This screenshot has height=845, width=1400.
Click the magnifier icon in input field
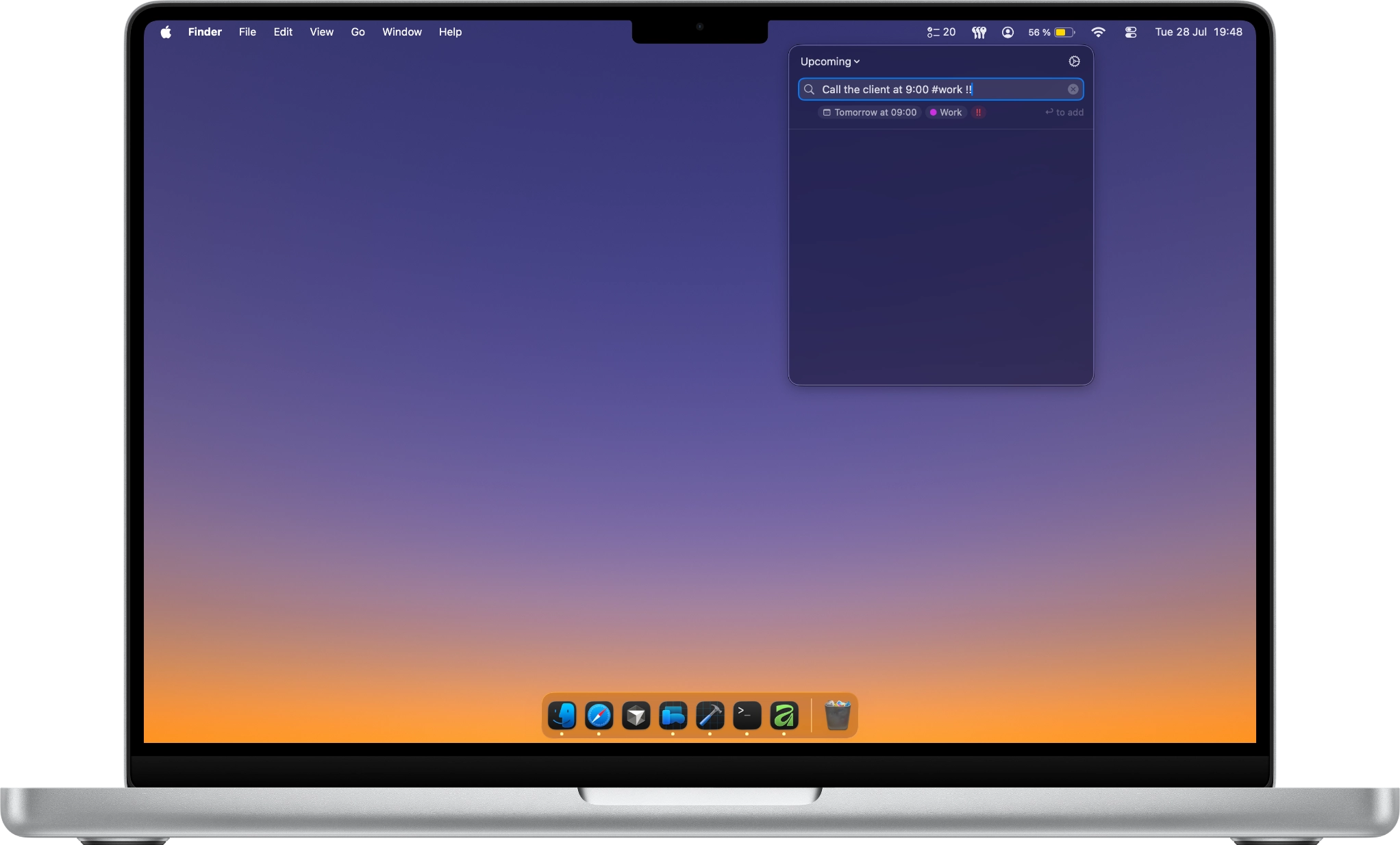click(x=809, y=90)
